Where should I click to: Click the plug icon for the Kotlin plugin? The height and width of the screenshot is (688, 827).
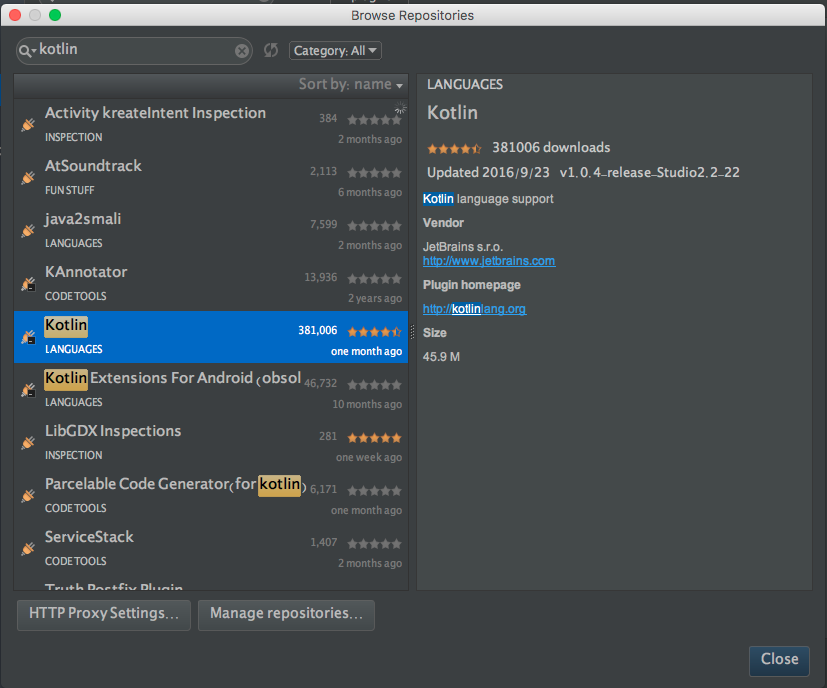tap(28, 337)
